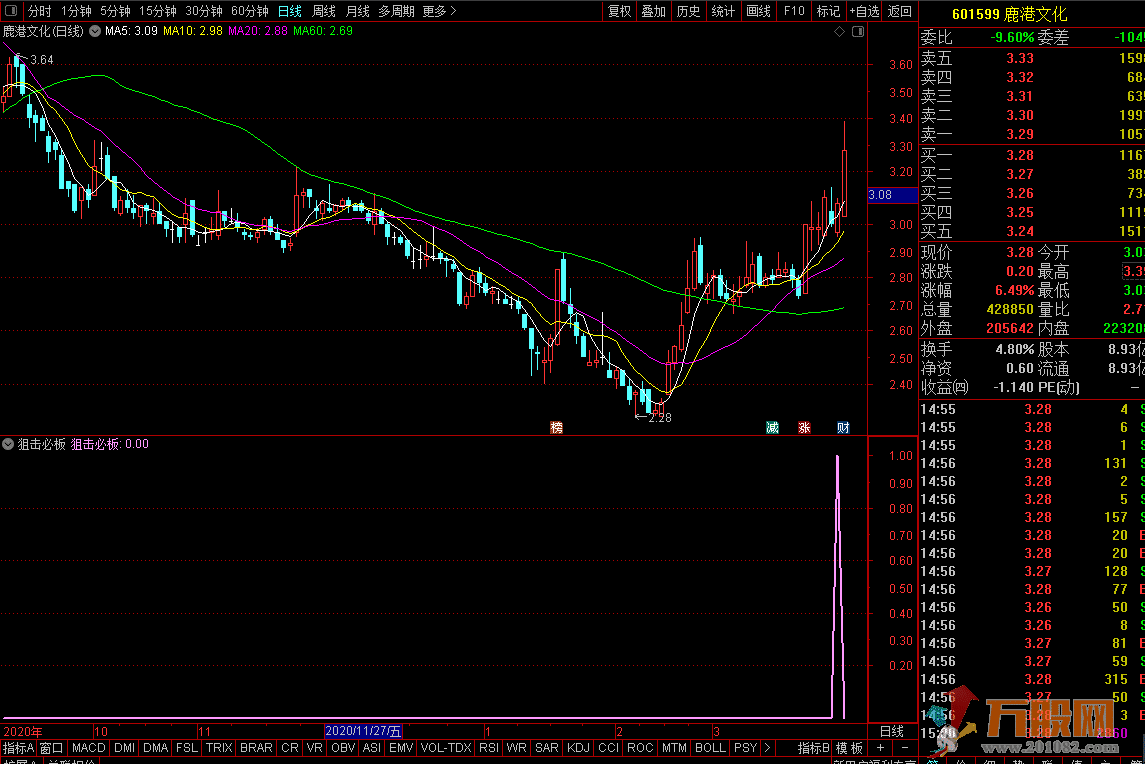Screen dimensions: 1145x764
Task: Open the 历史 history button
Action: point(688,11)
